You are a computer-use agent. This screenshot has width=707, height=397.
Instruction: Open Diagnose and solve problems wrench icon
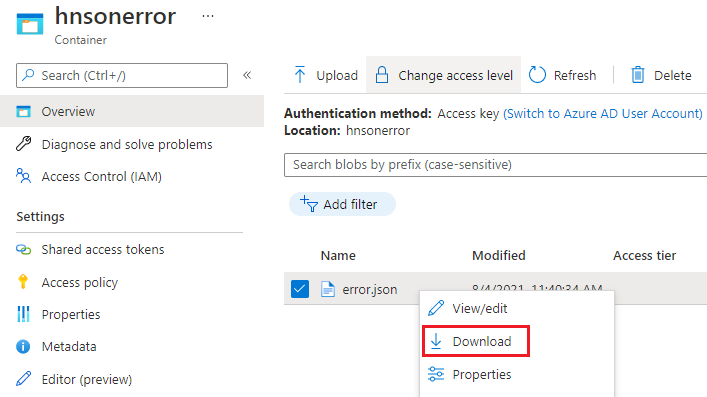click(x=23, y=144)
